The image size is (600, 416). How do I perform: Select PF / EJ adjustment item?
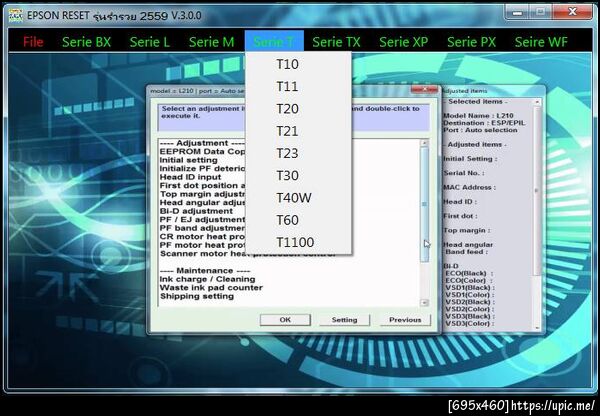[x=202, y=220]
